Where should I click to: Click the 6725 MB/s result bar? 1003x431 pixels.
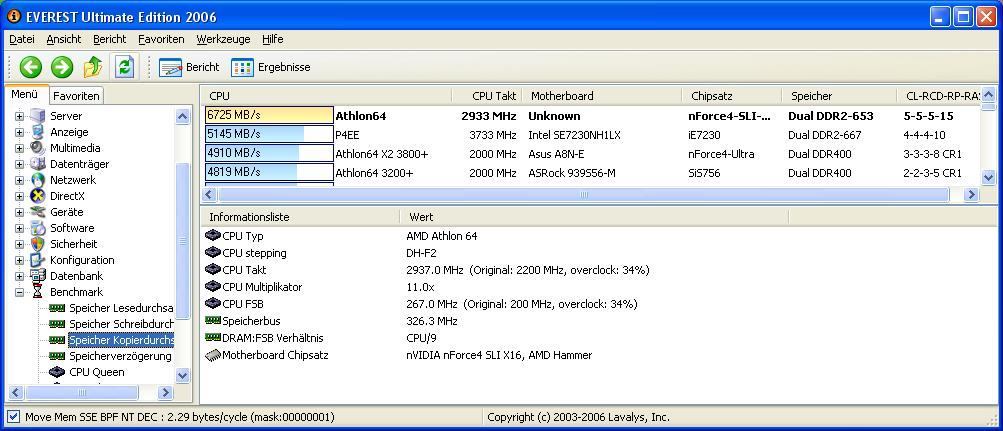(x=269, y=115)
